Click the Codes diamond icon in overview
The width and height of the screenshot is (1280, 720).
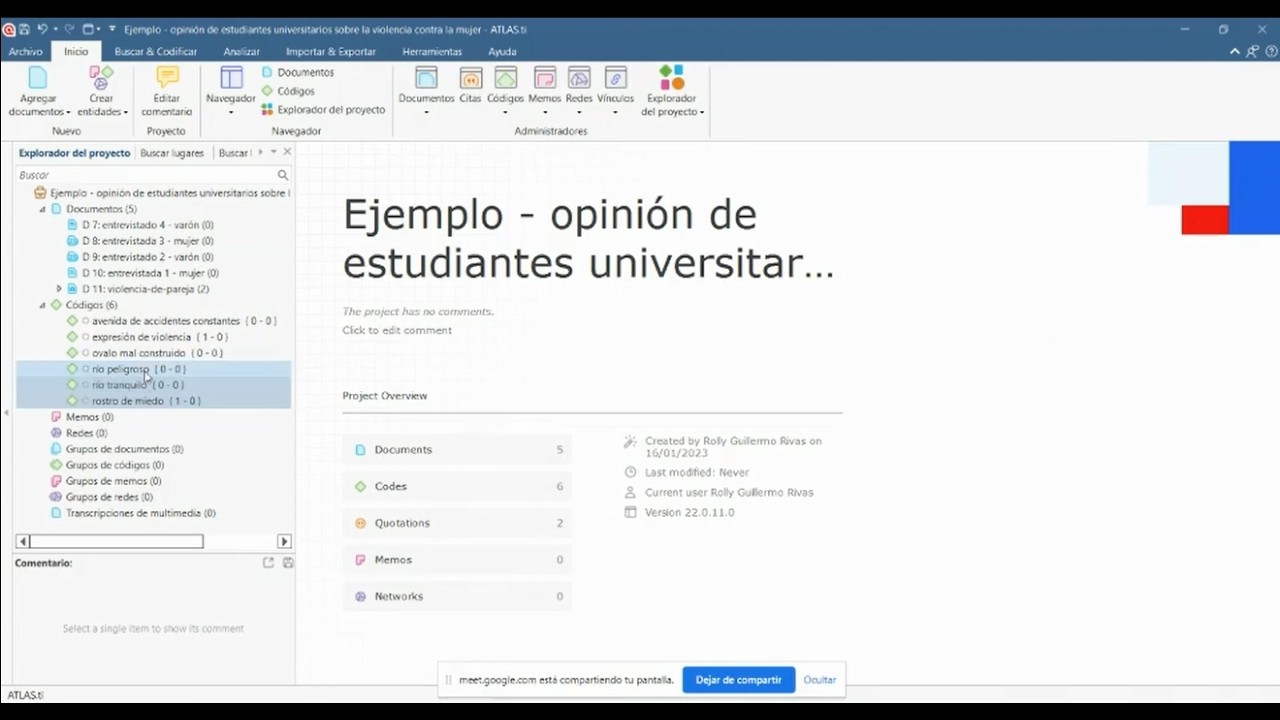click(x=360, y=487)
